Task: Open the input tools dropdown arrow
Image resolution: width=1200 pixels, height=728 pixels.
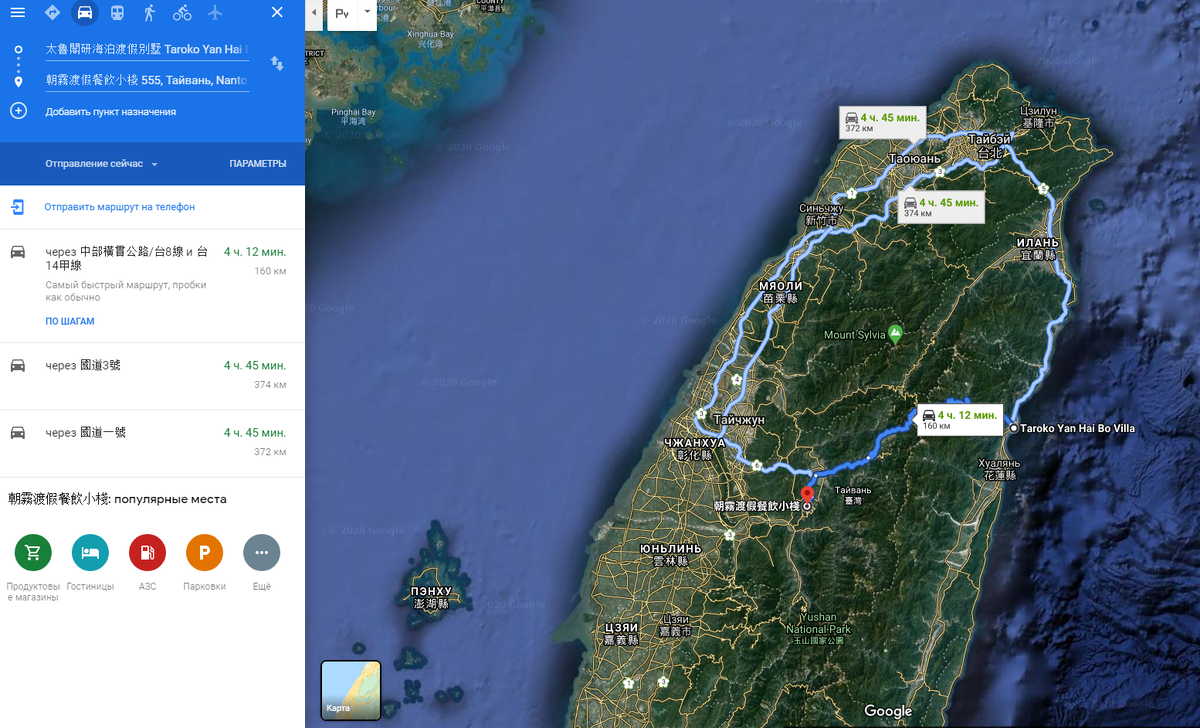Action: (x=366, y=14)
